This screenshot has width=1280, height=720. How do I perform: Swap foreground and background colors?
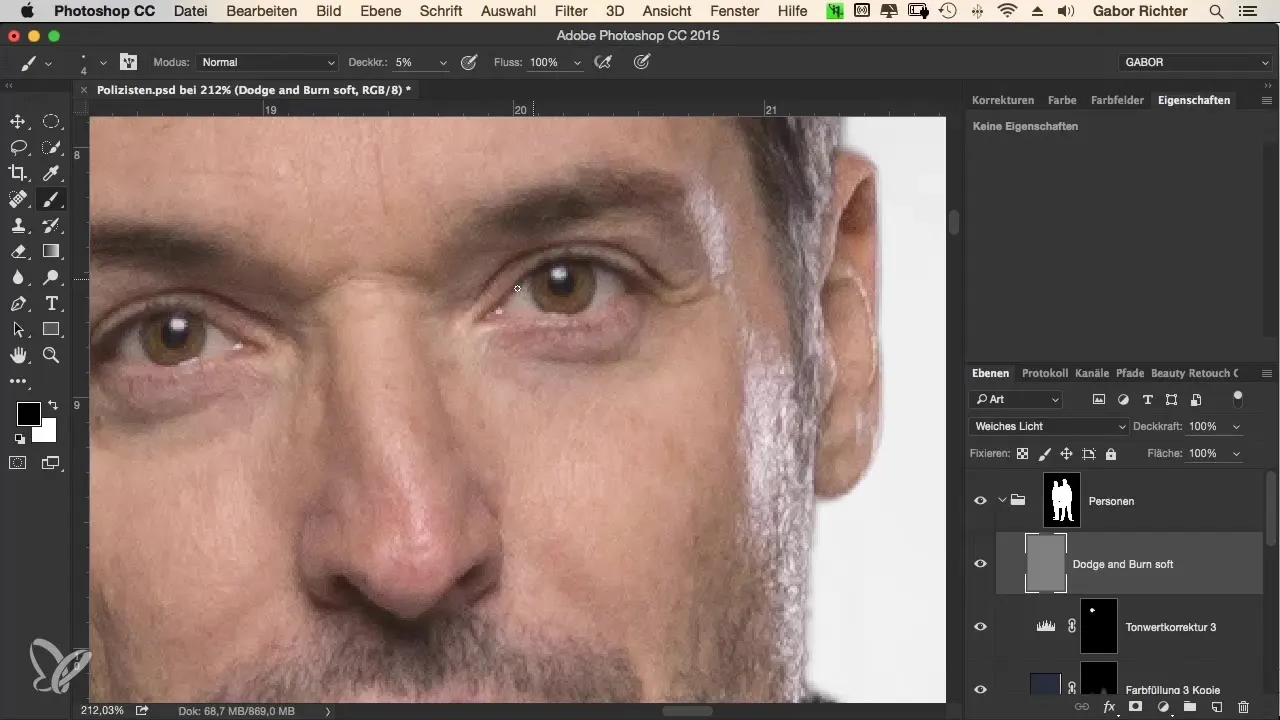[52, 406]
